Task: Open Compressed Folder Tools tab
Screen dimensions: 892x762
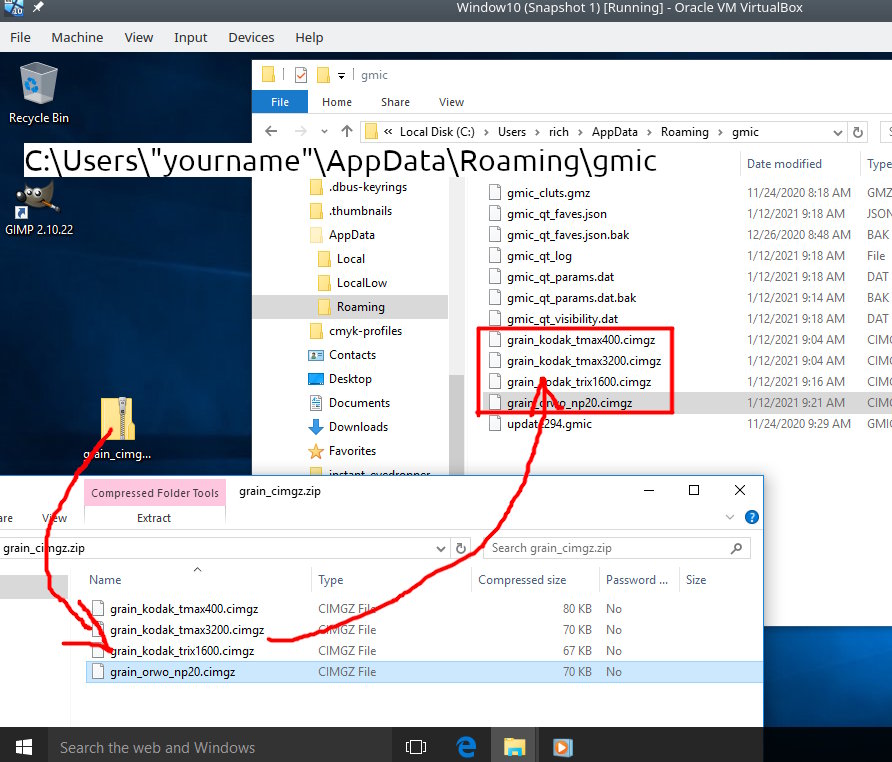Action: tap(155, 493)
